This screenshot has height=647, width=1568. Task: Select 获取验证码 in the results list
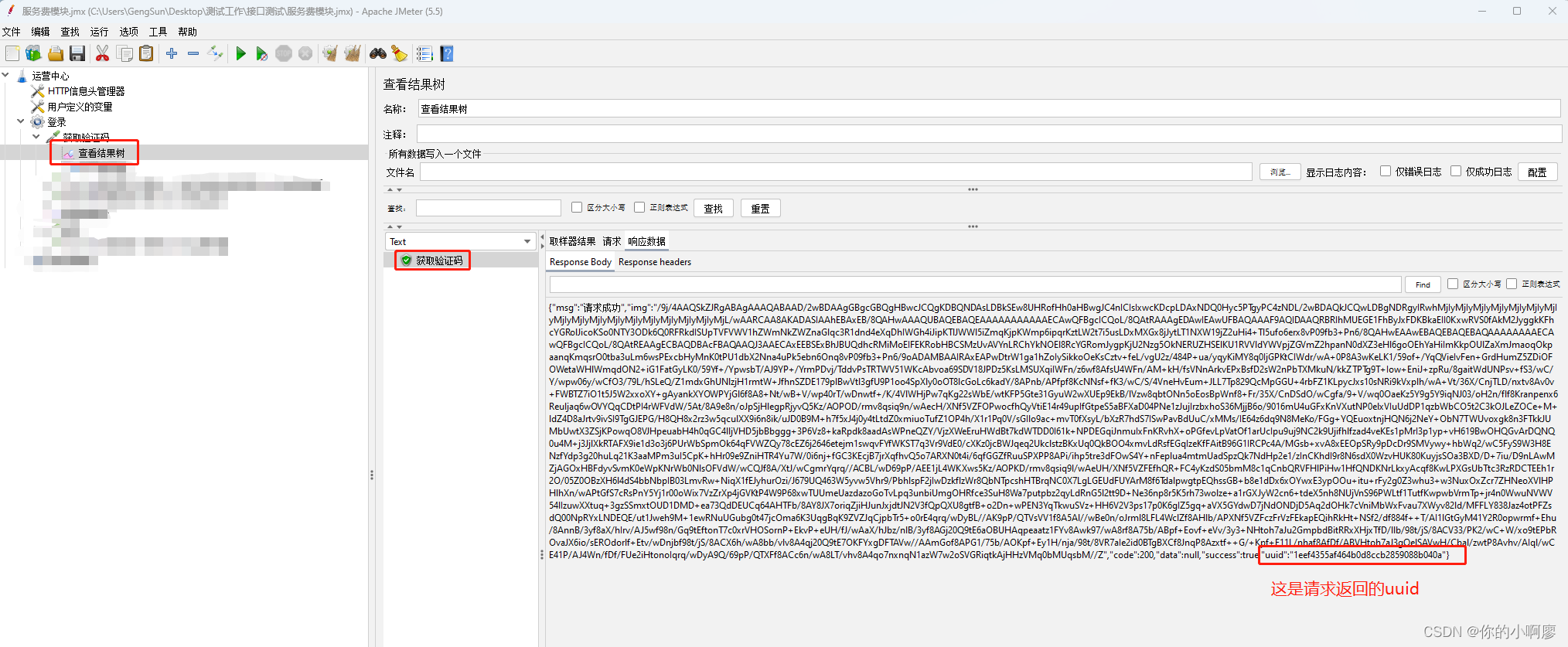click(439, 261)
